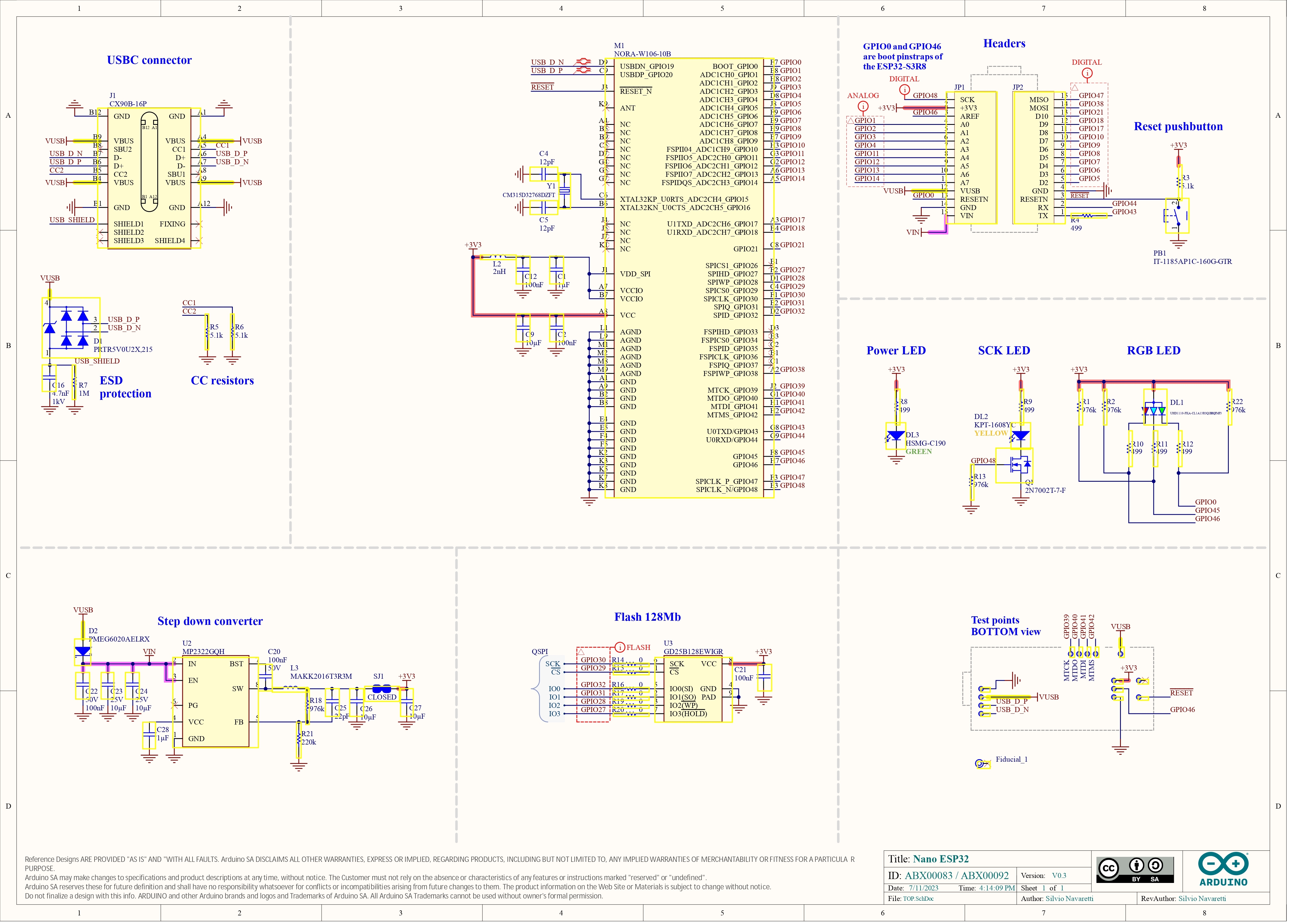Select the D2 PMEG6020AELRX diode symbol
Image resolution: width=1289 pixels, height=924 pixels.
pyautogui.click(x=82, y=651)
